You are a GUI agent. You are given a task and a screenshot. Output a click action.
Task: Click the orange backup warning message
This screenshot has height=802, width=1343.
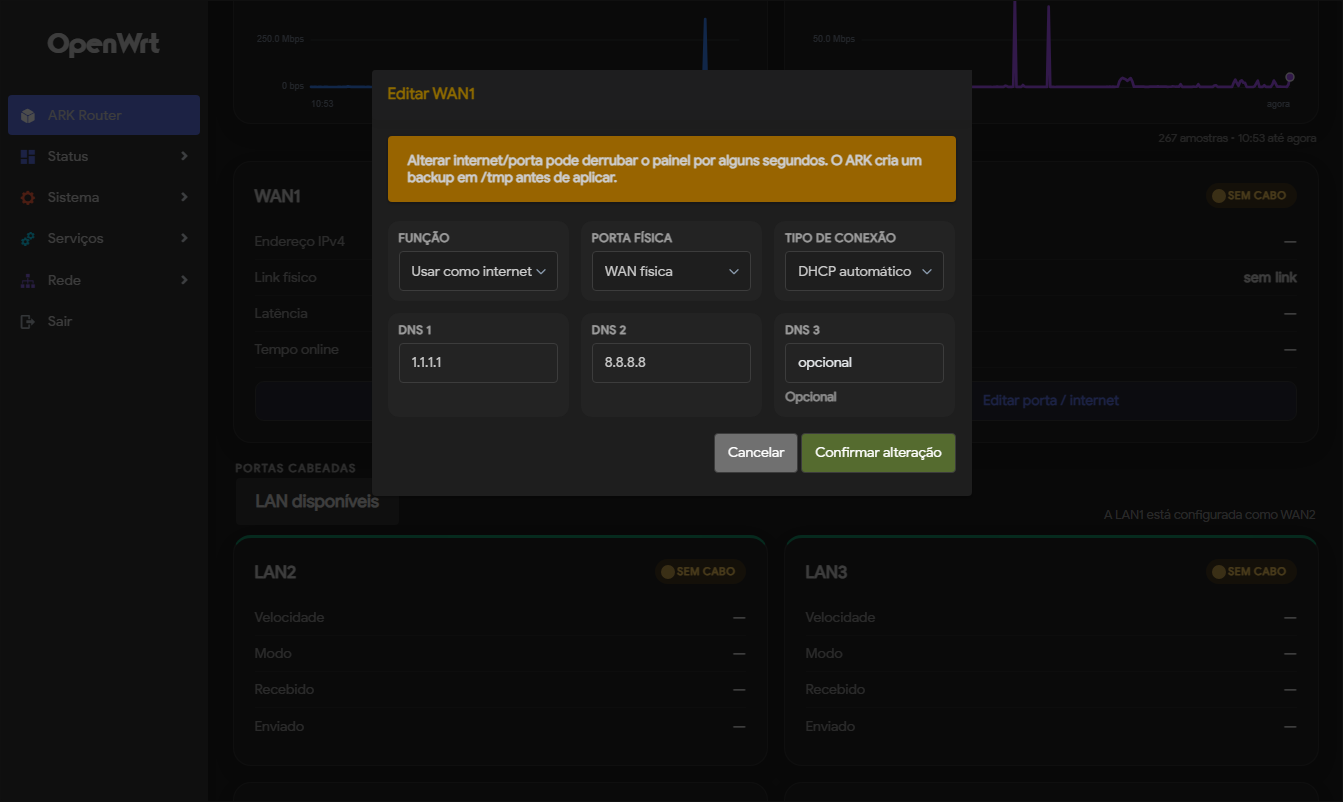click(672, 169)
